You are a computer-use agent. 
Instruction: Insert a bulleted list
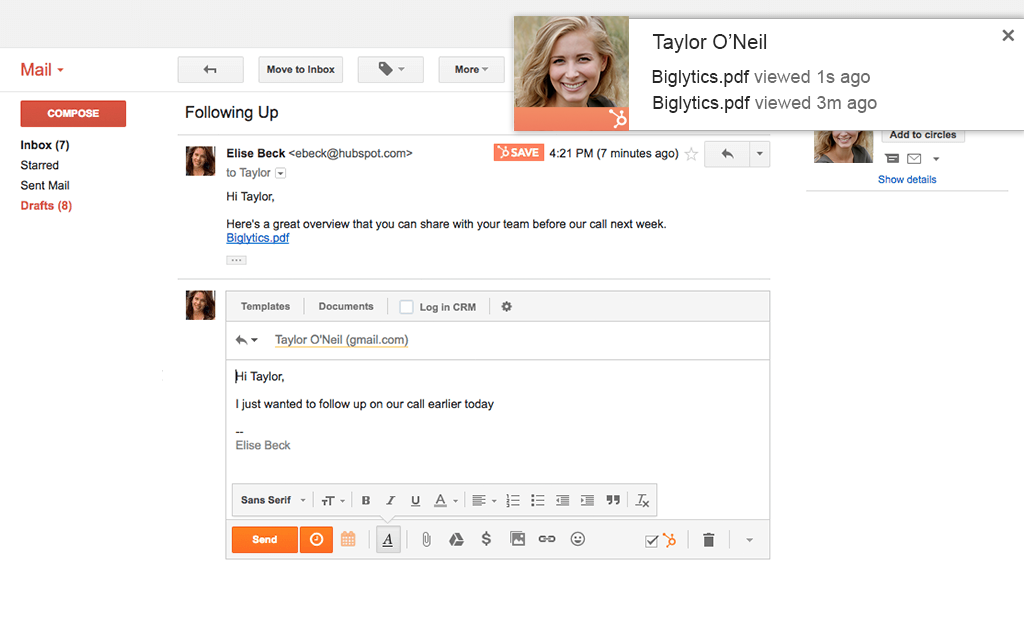coord(537,500)
